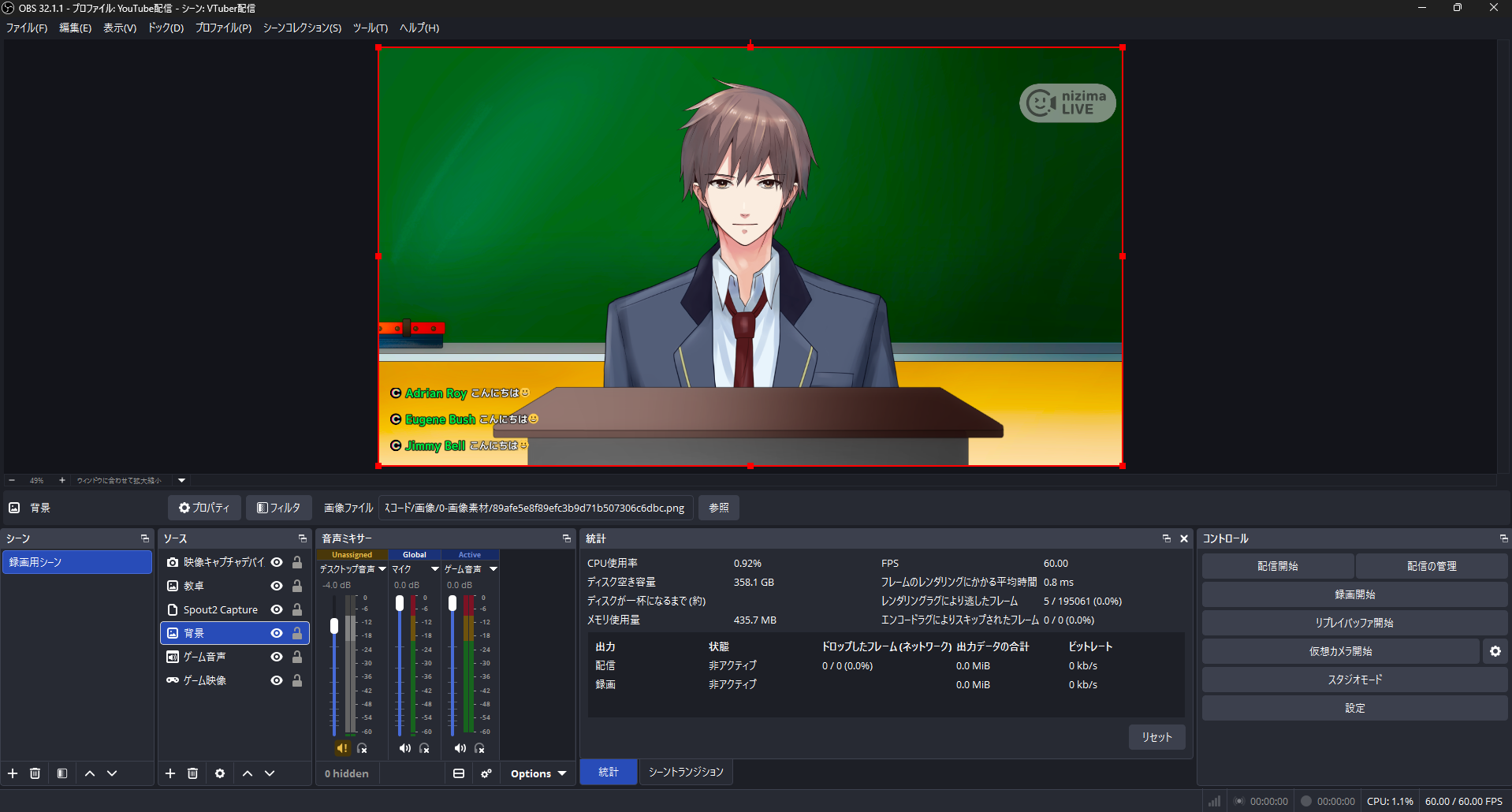
Task: Open the 表示(V) menu
Action: click(x=120, y=28)
